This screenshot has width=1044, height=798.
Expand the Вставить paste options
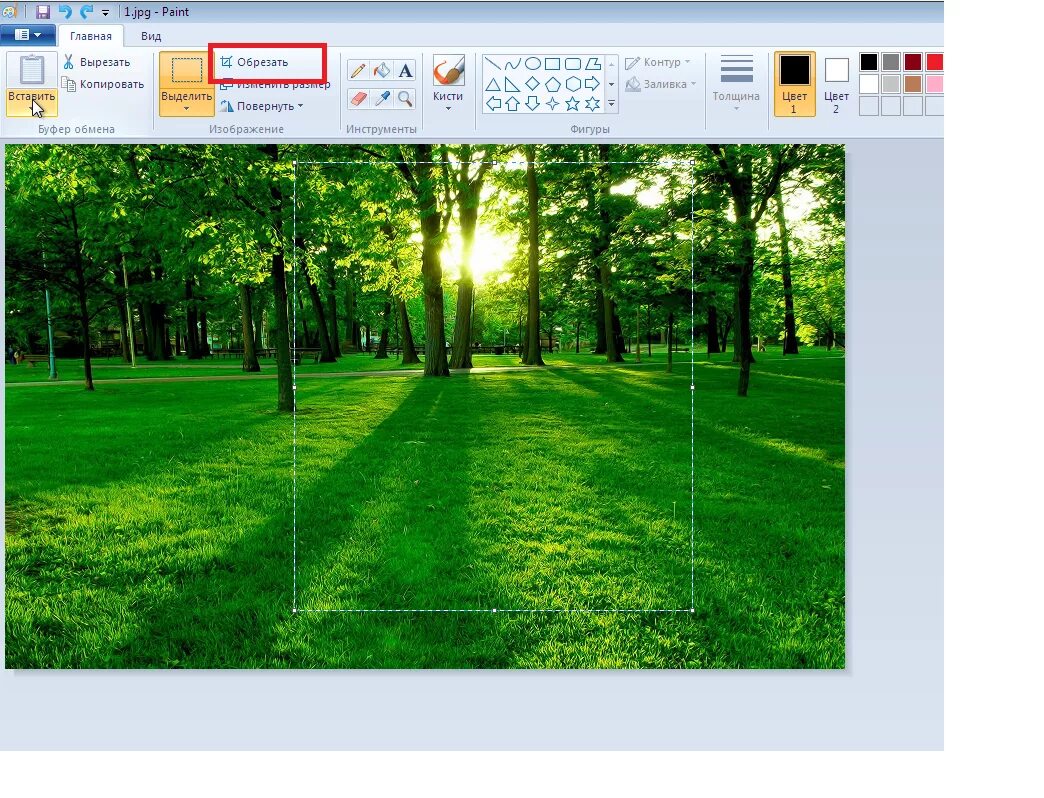click(x=31, y=102)
